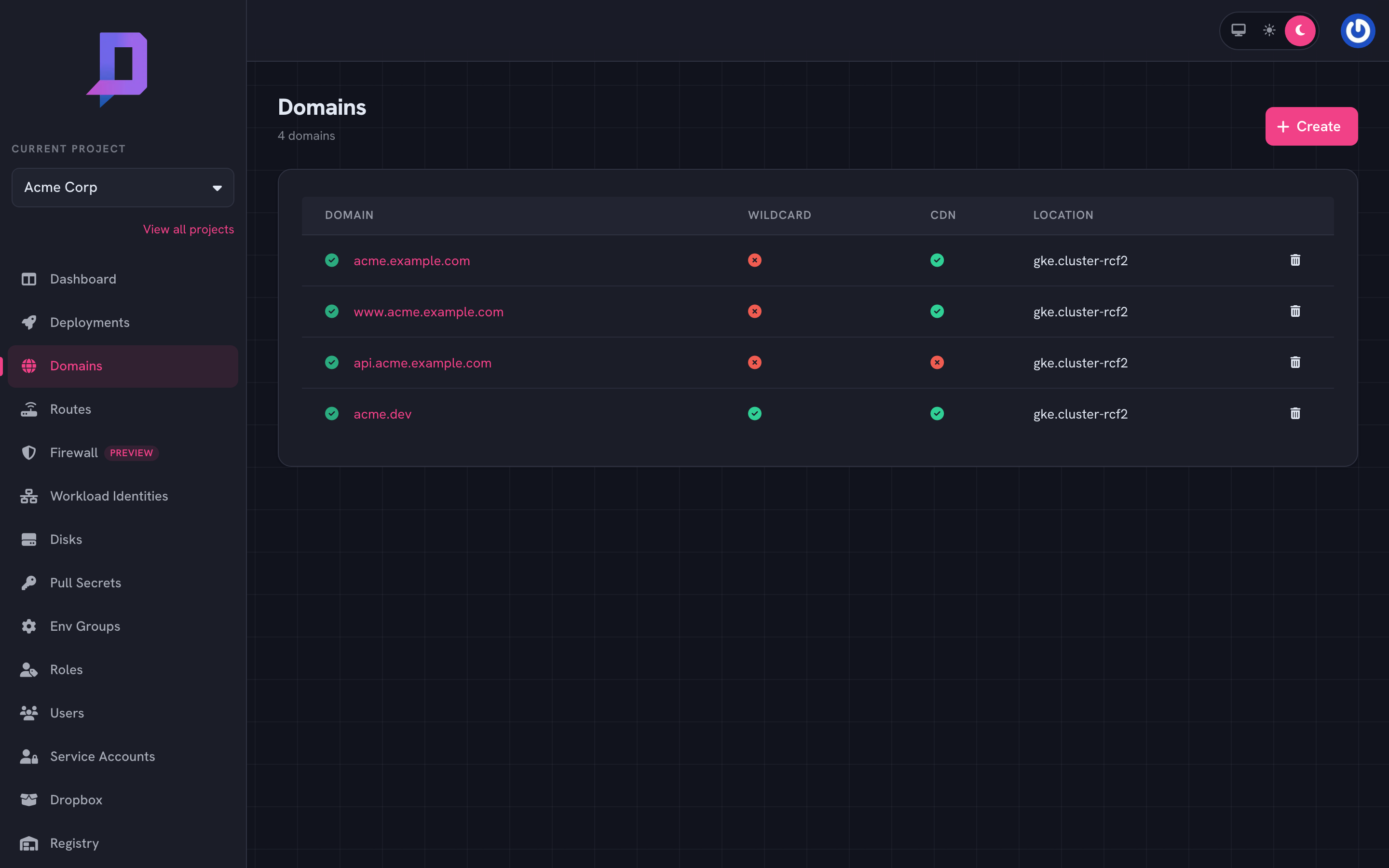The height and width of the screenshot is (868, 1389).
Task: Click the Roles user-tag icon
Action: click(x=29, y=669)
